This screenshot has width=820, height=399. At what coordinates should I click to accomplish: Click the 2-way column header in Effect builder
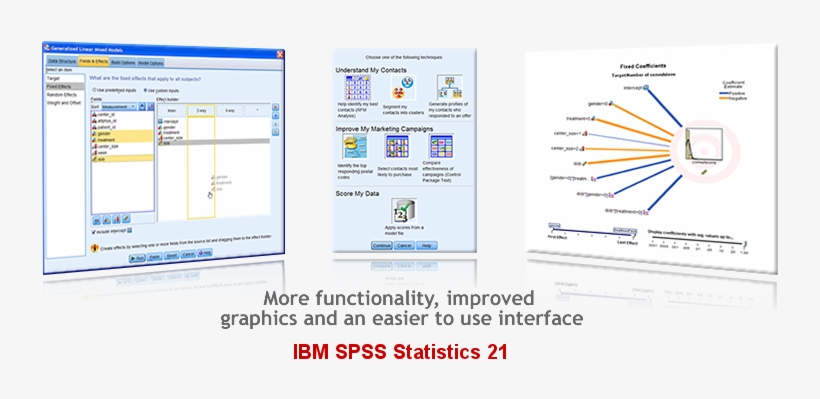[x=201, y=110]
